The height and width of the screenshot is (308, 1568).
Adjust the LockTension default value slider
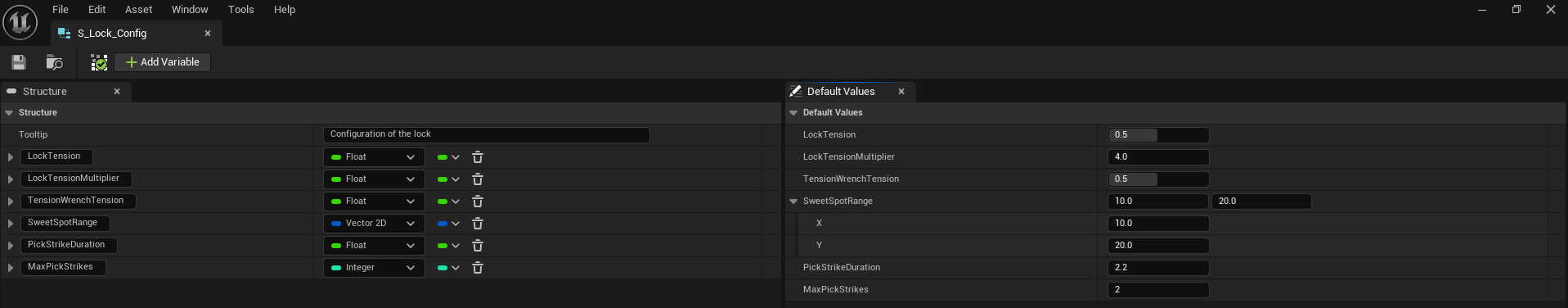tap(1158, 135)
